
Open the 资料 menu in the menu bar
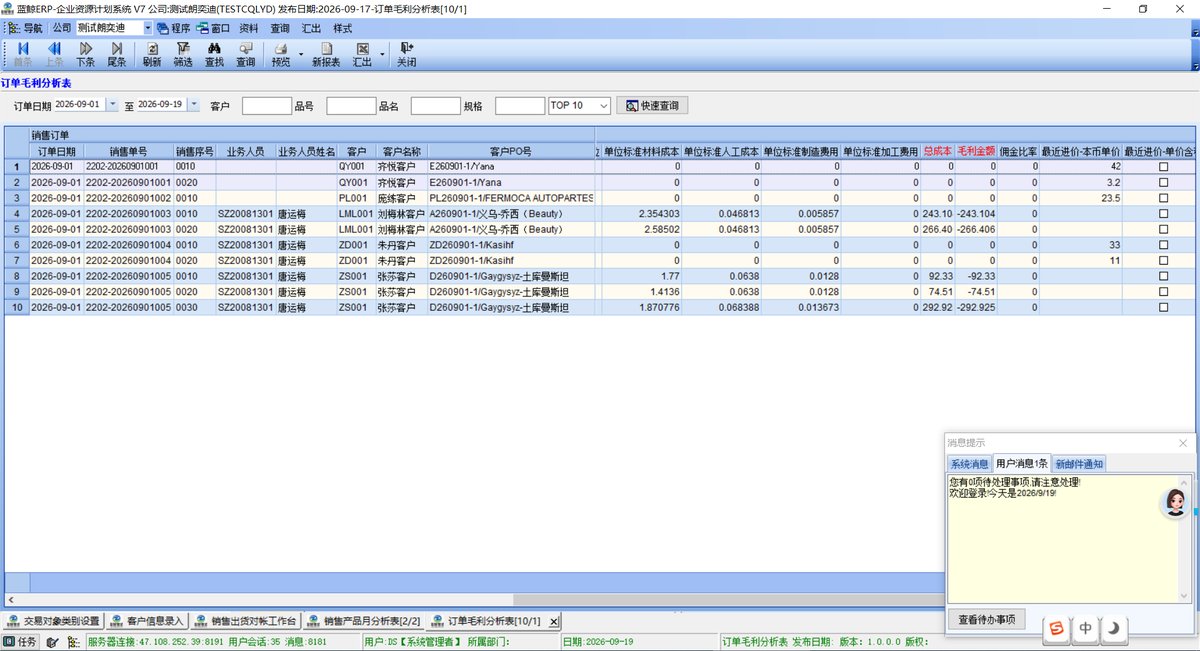(249, 29)
